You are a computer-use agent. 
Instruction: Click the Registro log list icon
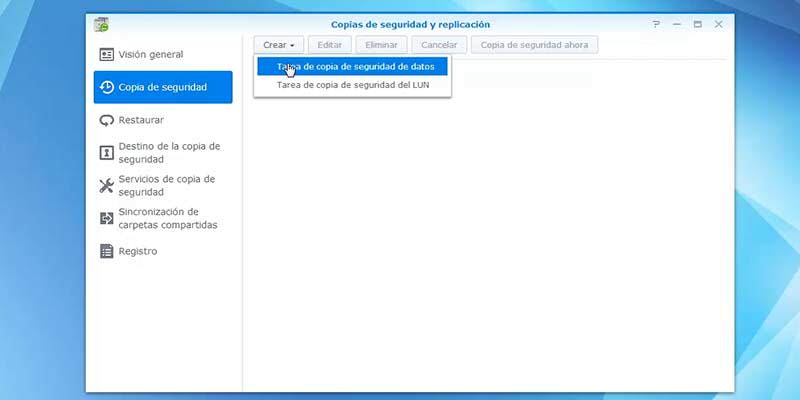click(107, 251)
